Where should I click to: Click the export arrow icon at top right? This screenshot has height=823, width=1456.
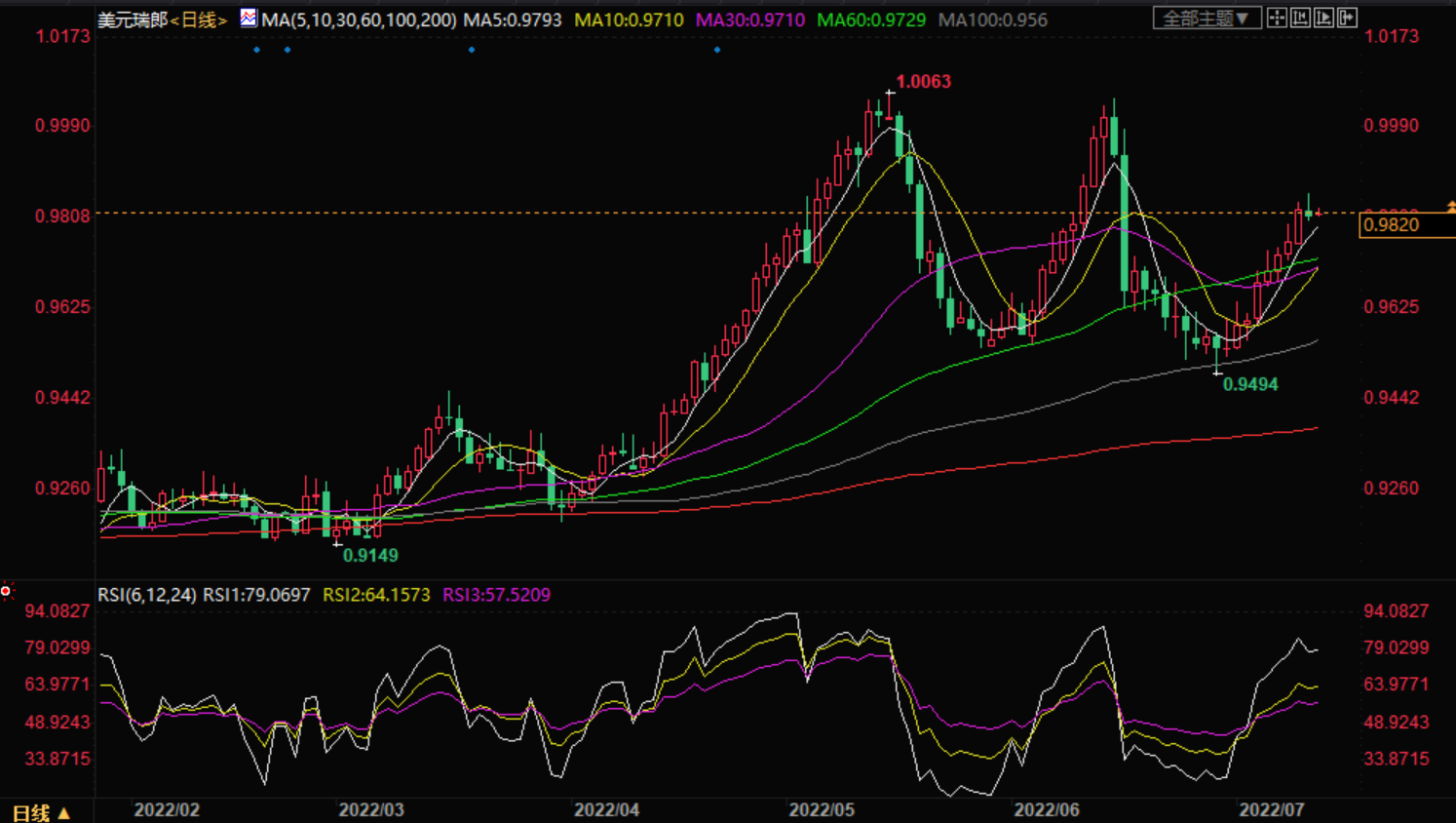point(1347,18)
